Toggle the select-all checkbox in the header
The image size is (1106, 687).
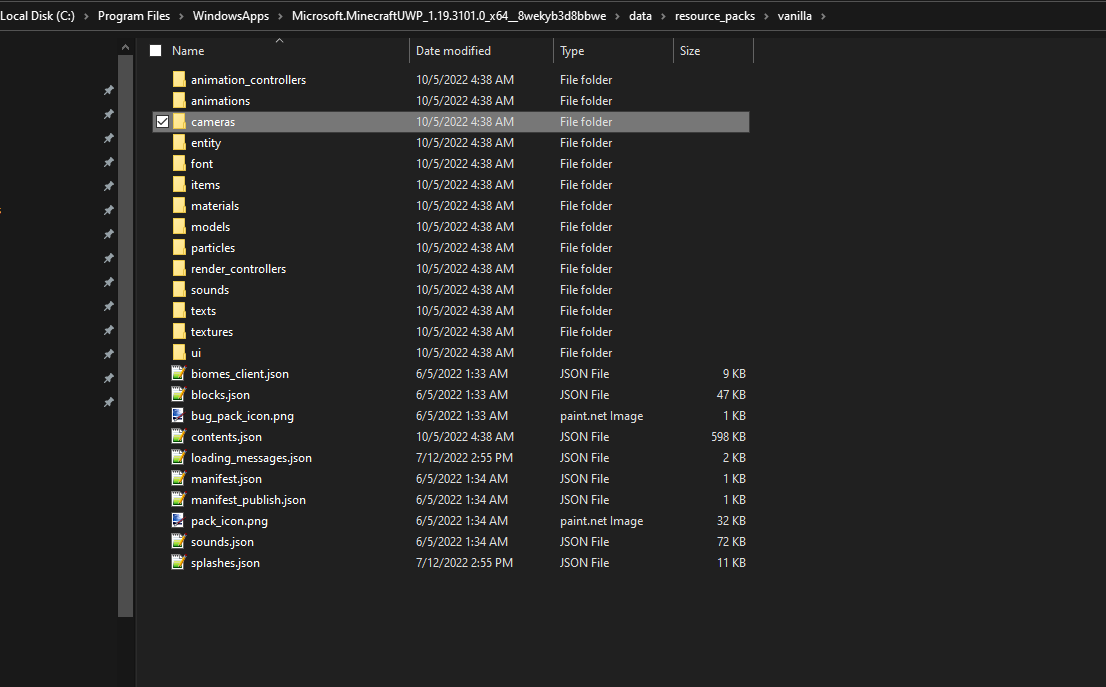155,49
